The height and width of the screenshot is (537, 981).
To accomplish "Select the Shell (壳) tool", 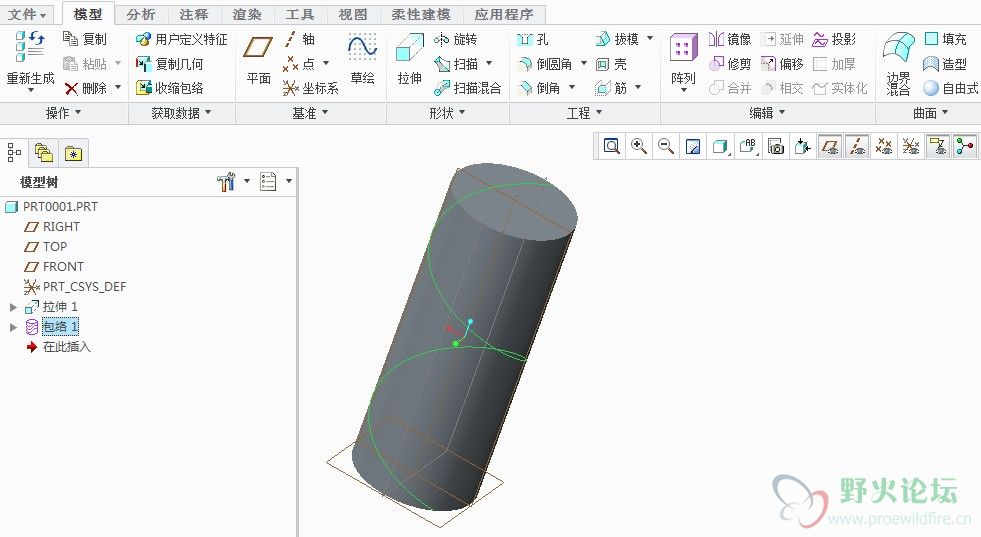I will 611,64.
